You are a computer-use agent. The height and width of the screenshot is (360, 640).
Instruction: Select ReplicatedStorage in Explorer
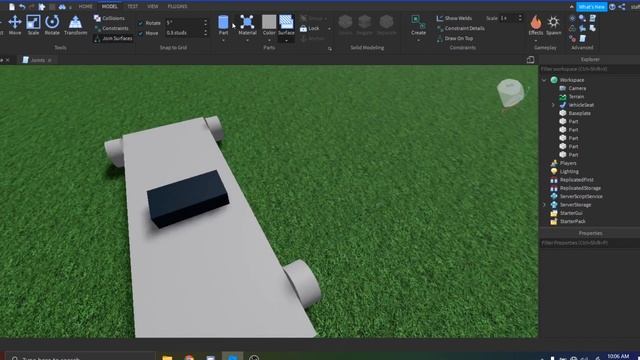(580, 188)
